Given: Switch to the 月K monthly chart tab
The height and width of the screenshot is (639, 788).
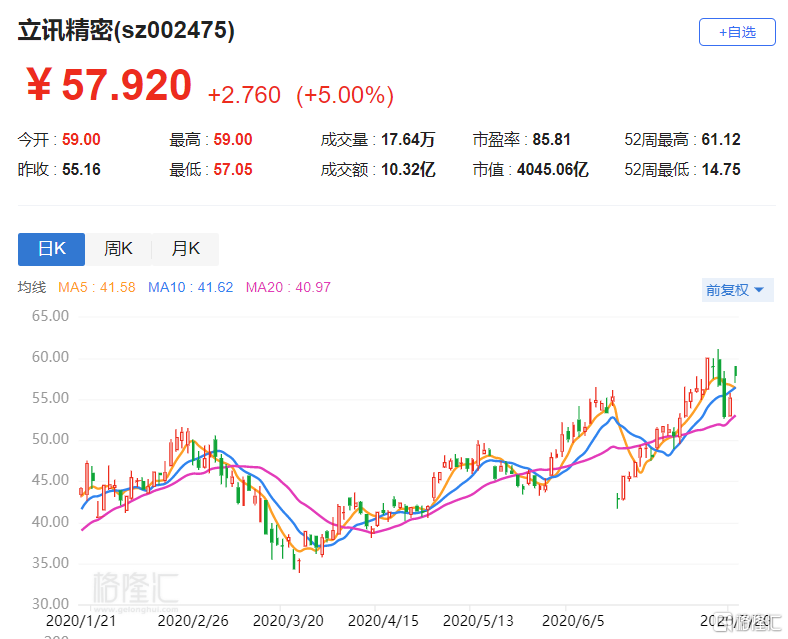Looking at the screenshot, I should pyautogui.click(x=185, y=249).
